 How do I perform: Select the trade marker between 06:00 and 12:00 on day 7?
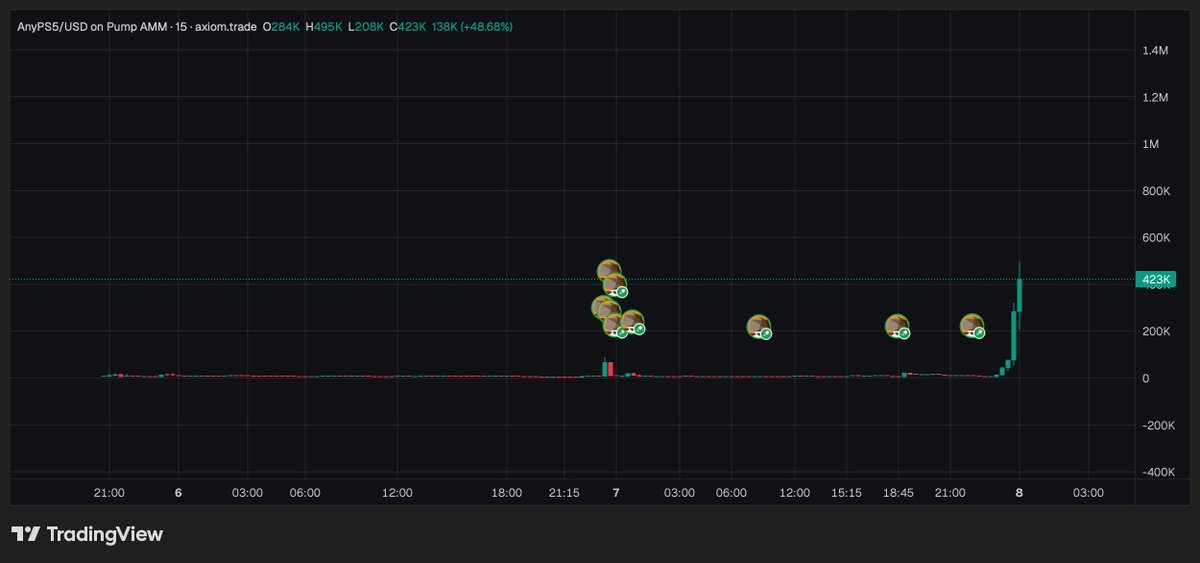[x=759, y=327]
